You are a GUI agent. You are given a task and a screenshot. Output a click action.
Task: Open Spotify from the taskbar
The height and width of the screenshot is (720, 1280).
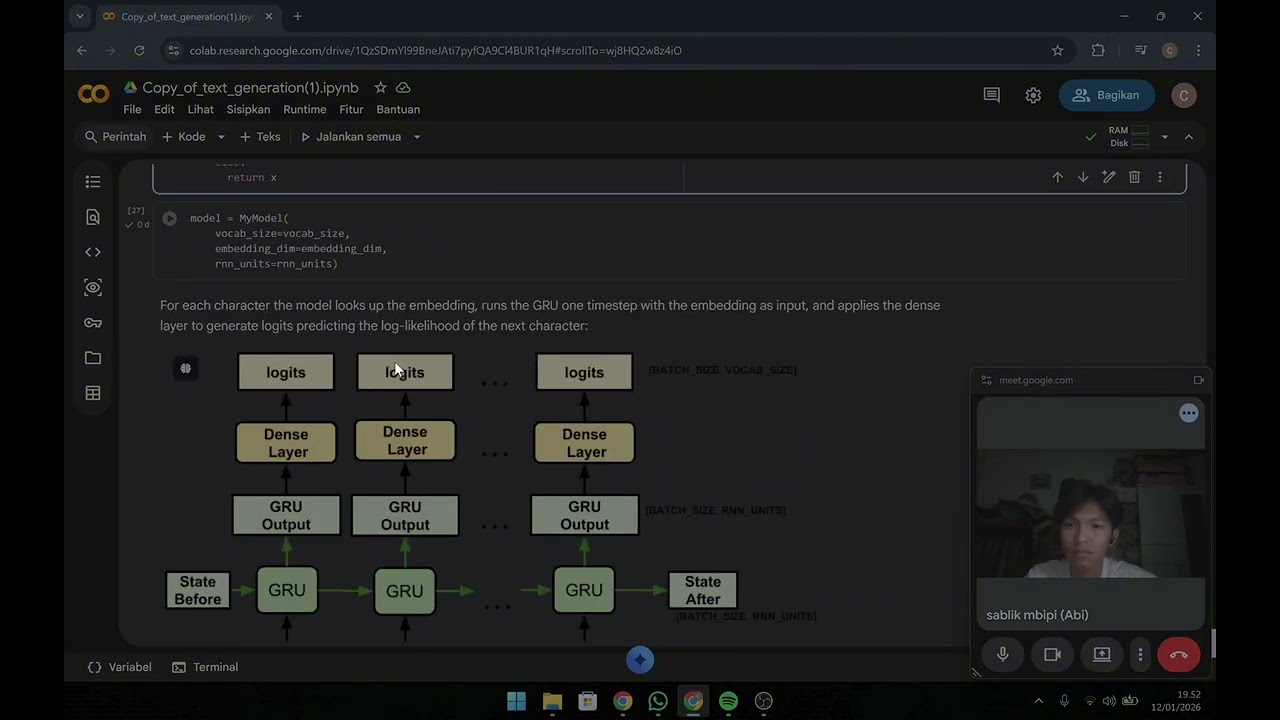[728, 701]
